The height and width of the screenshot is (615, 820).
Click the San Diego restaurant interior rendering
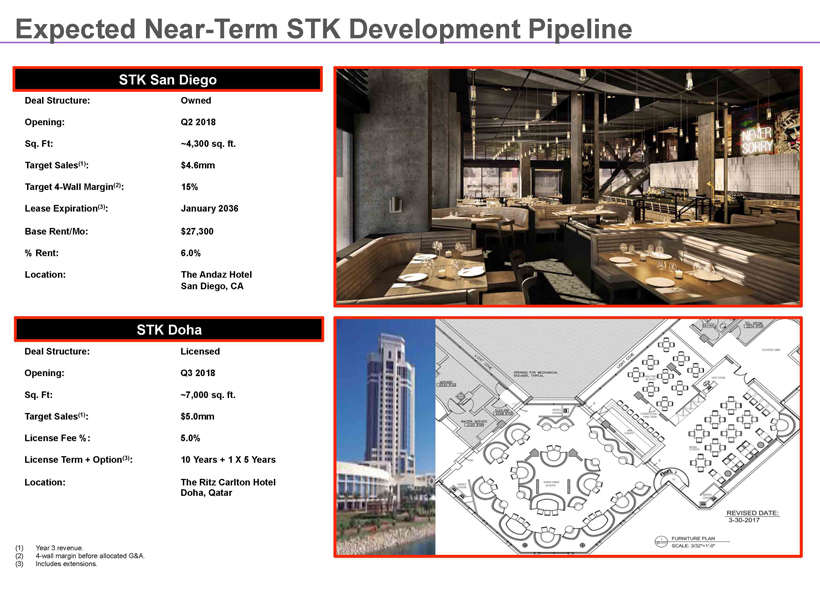pos(567,186)
